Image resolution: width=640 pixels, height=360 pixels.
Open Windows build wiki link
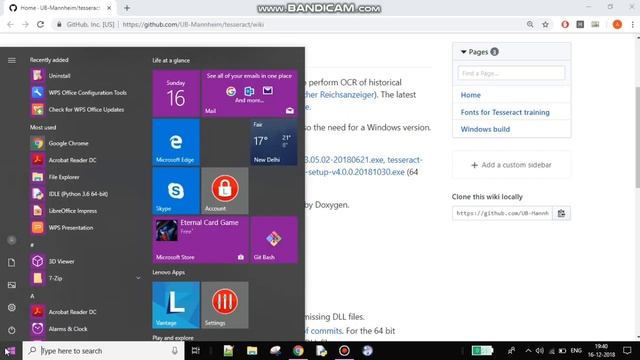coord(485,129)
